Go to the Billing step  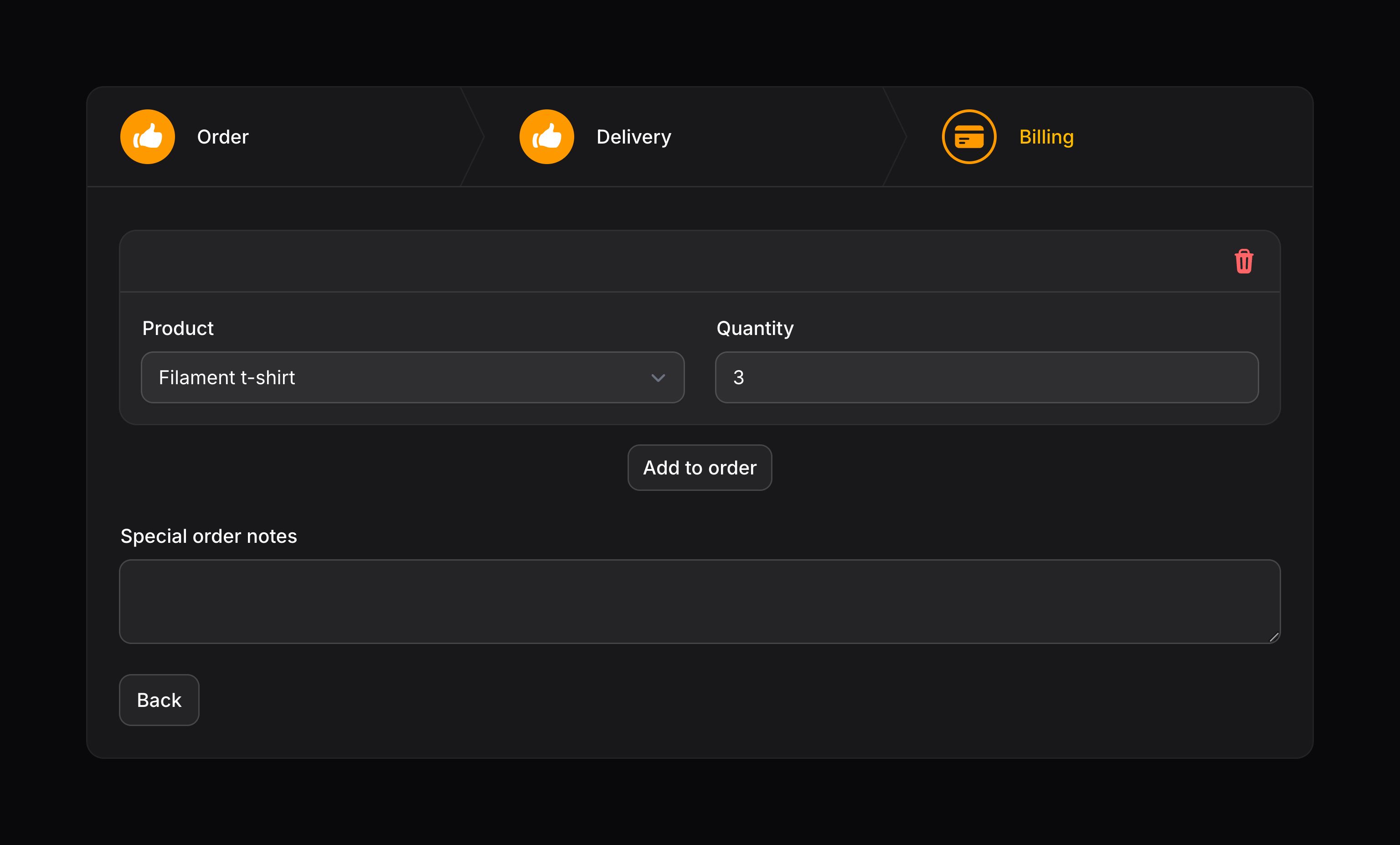(x=1046, y=136)
